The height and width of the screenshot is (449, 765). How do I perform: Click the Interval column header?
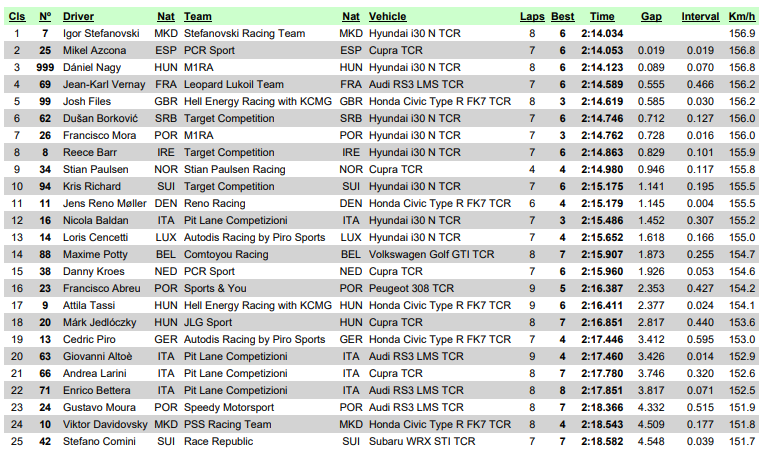700,17
